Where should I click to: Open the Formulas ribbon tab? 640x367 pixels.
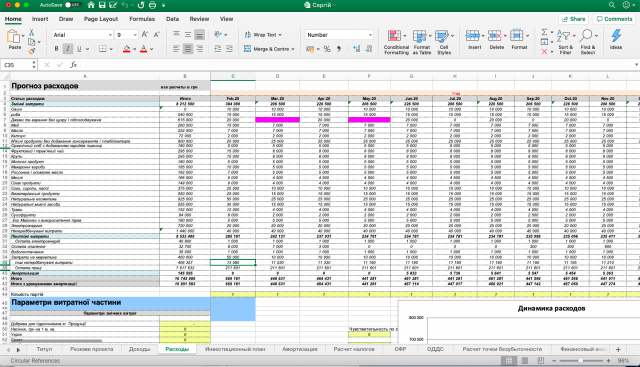coord(142,19)
